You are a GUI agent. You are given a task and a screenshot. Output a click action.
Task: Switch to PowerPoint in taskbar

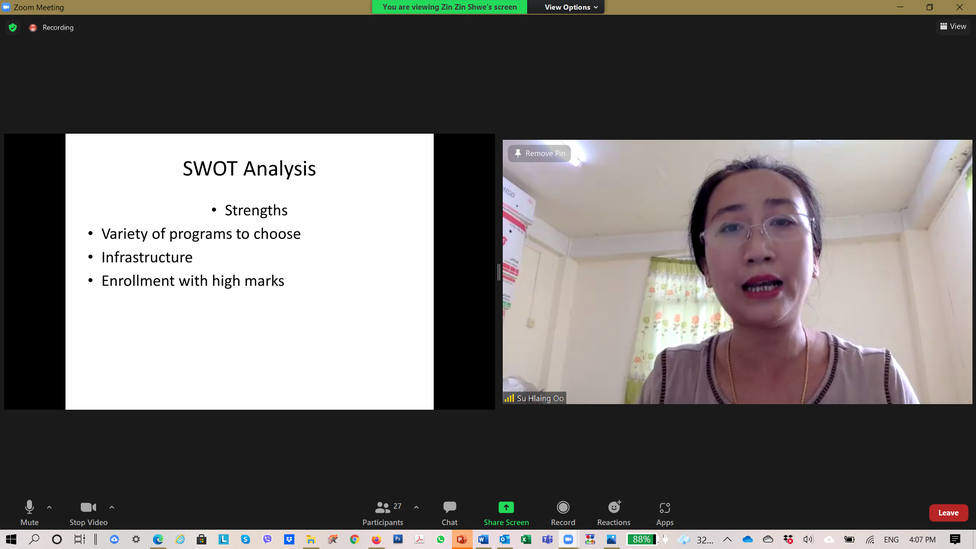point(462,540)
